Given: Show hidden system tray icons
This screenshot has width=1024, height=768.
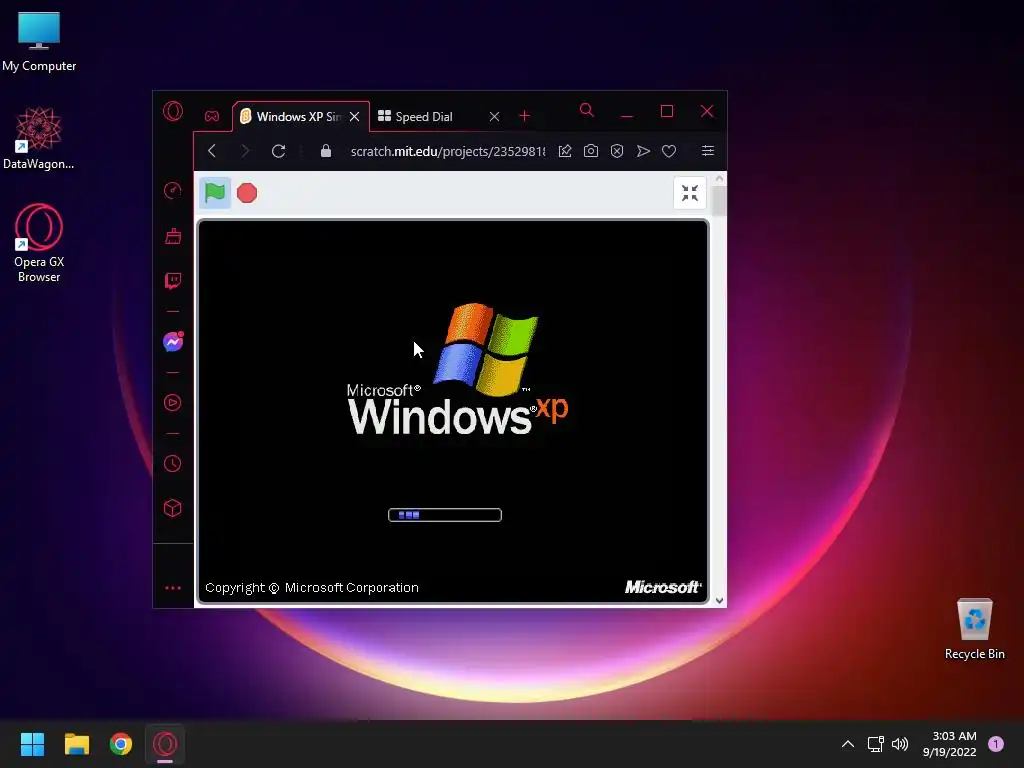Looking at the screenshot, I should coord(848,744).
